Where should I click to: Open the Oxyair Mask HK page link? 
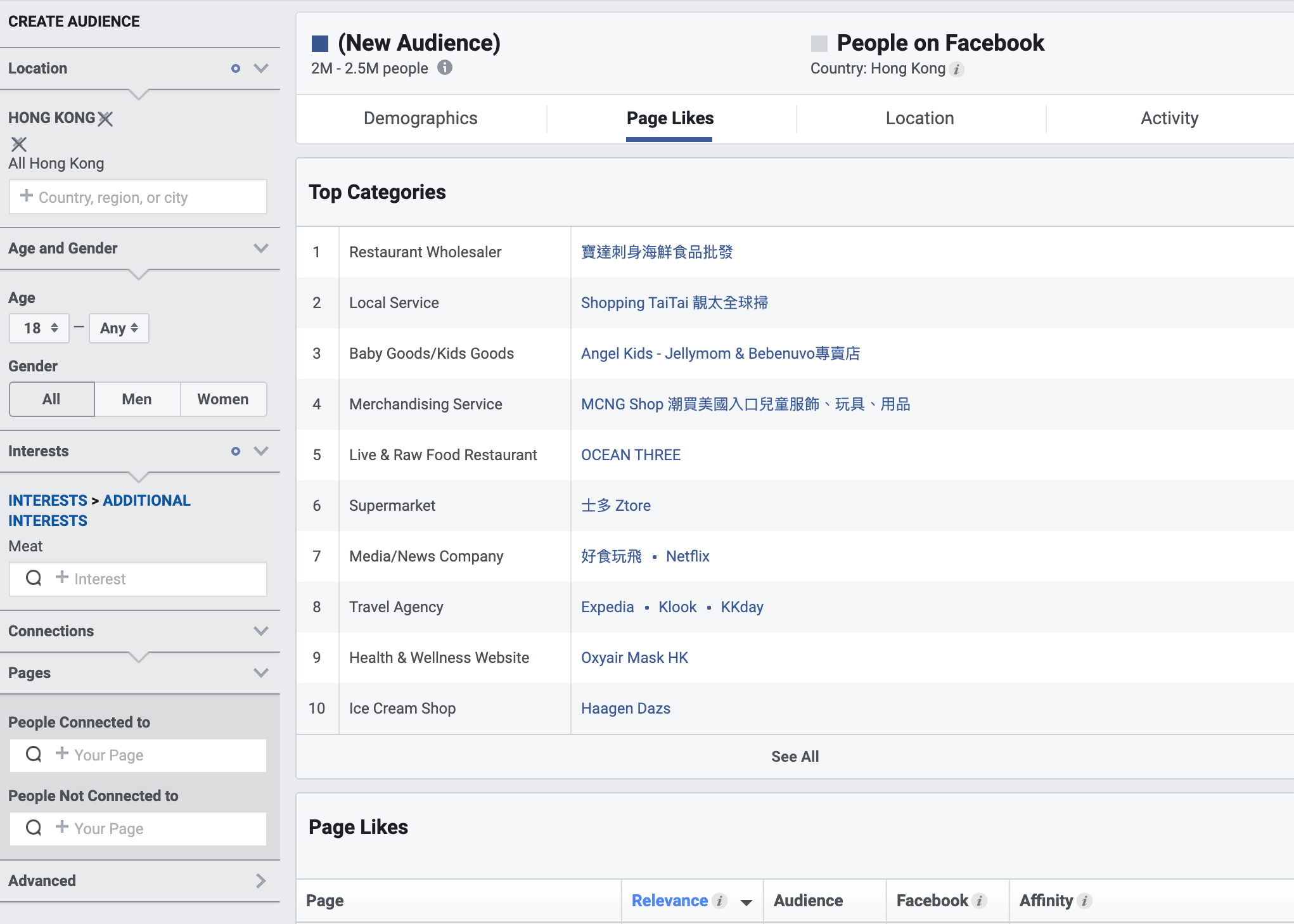pos(634,658)
